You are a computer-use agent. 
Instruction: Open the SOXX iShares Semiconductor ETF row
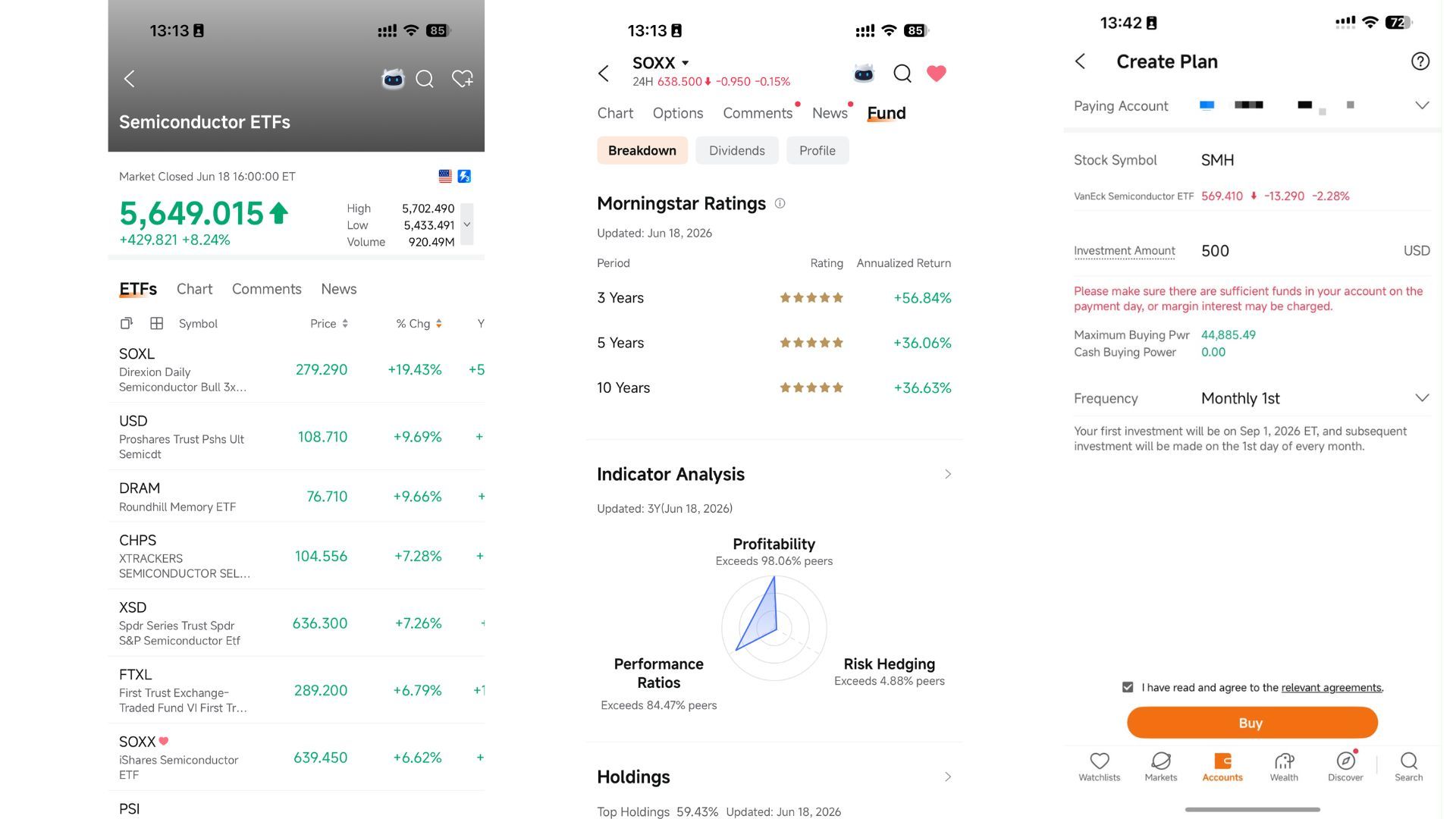(297, 758)
